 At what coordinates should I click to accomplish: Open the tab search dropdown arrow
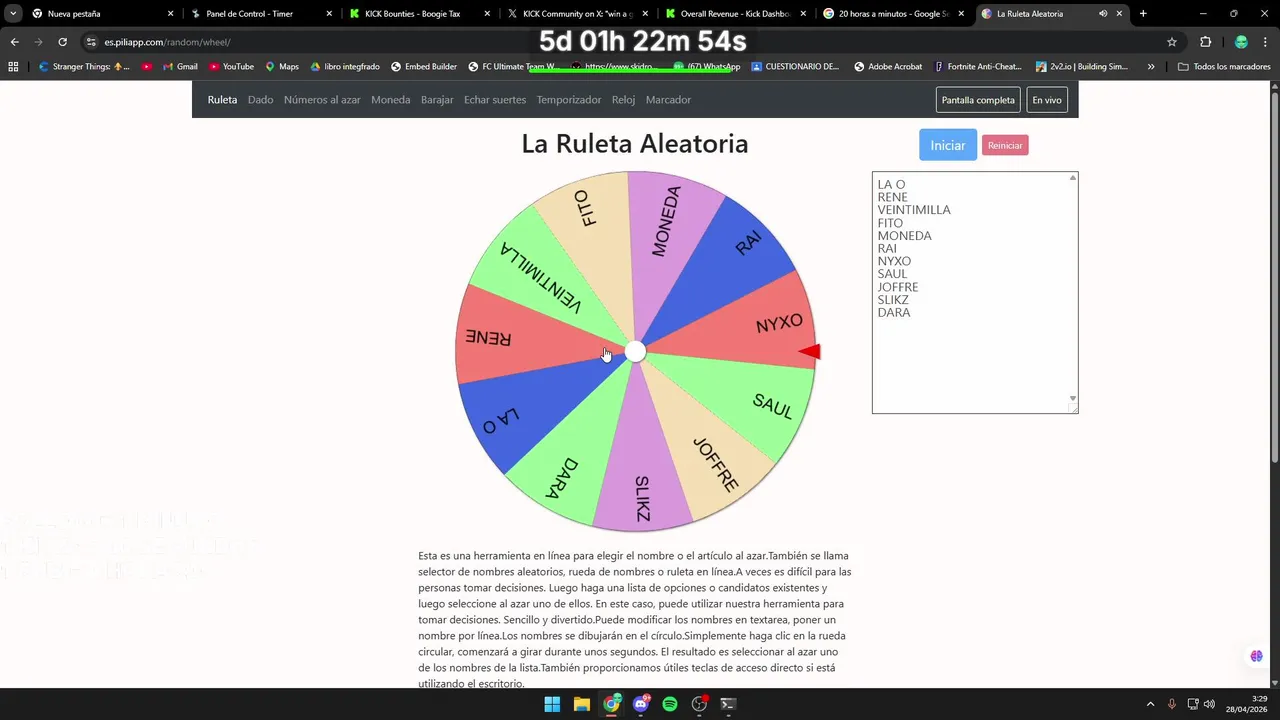(13, 14)
